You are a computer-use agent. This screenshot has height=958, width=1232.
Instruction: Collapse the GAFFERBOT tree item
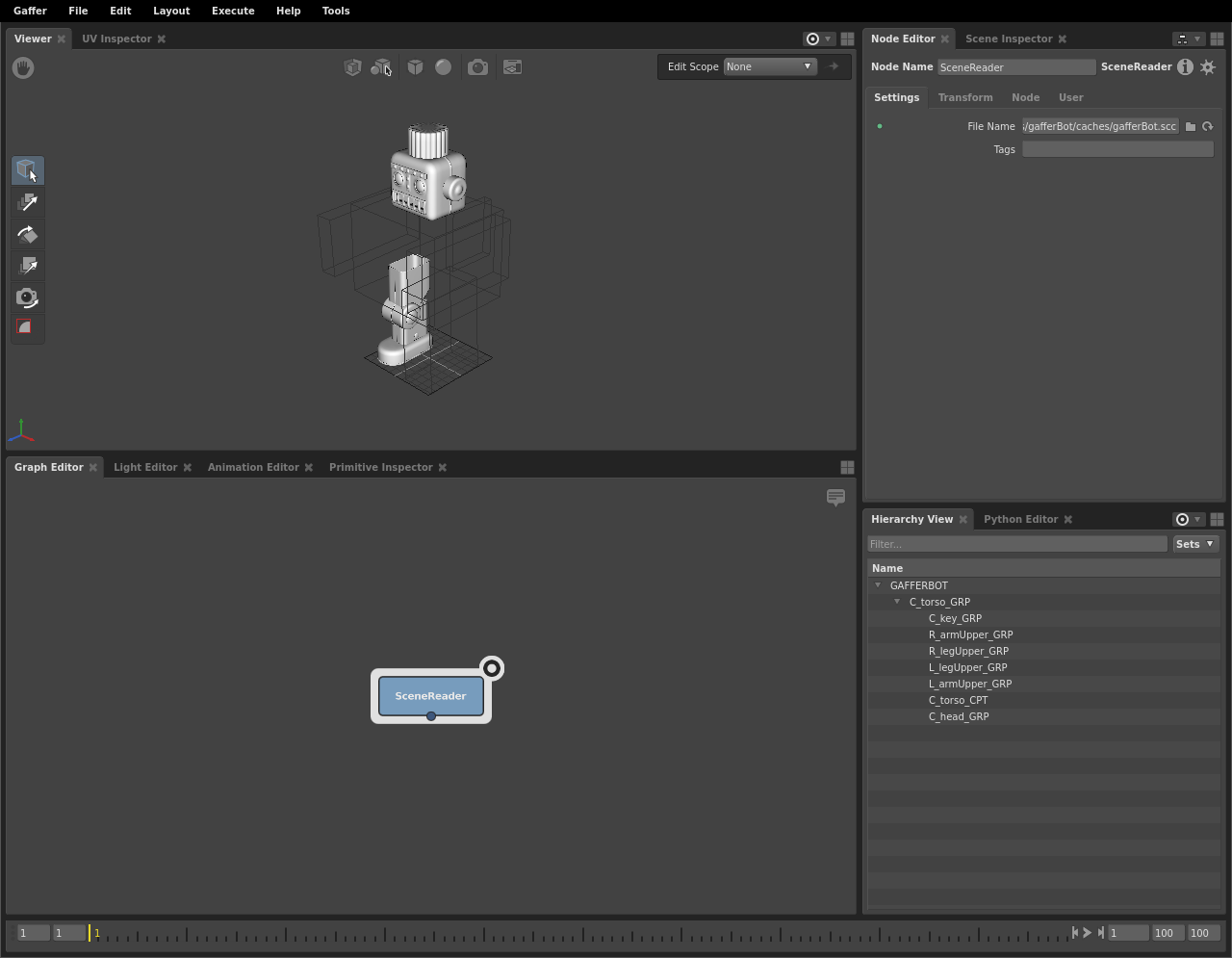point(878,585)
